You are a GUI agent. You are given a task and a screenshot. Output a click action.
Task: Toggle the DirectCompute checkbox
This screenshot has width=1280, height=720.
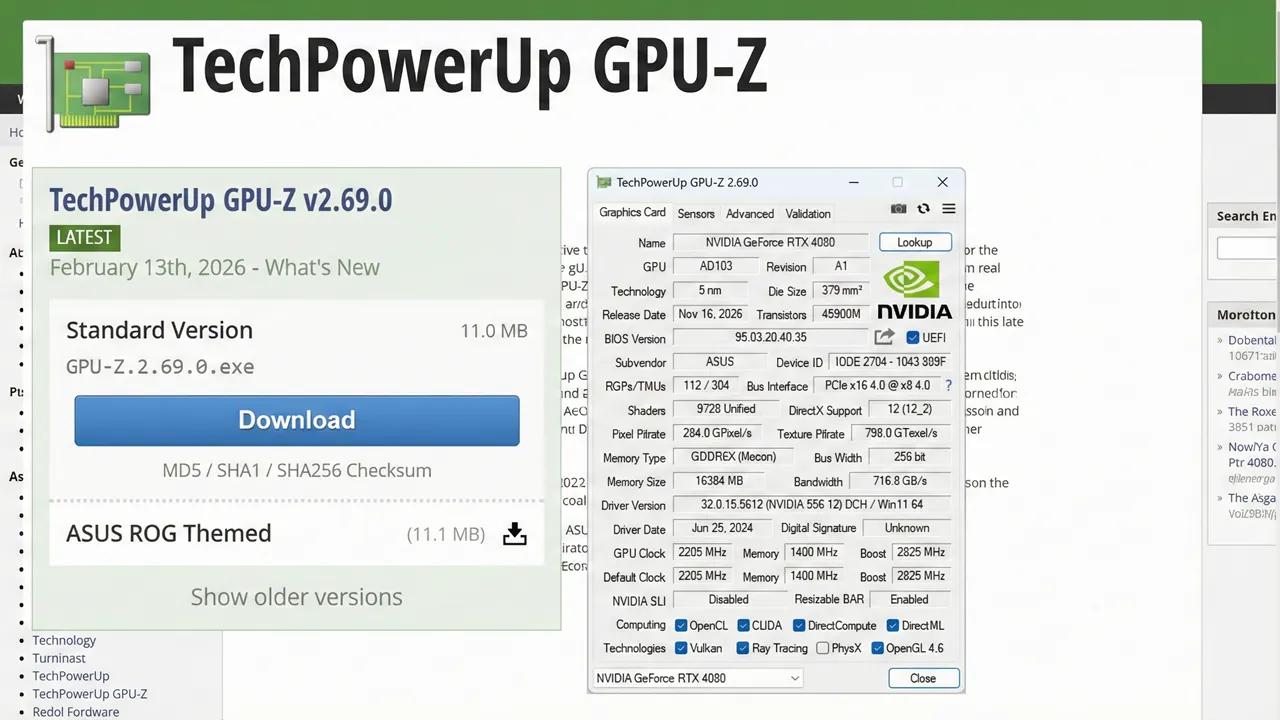pos(799,626)
